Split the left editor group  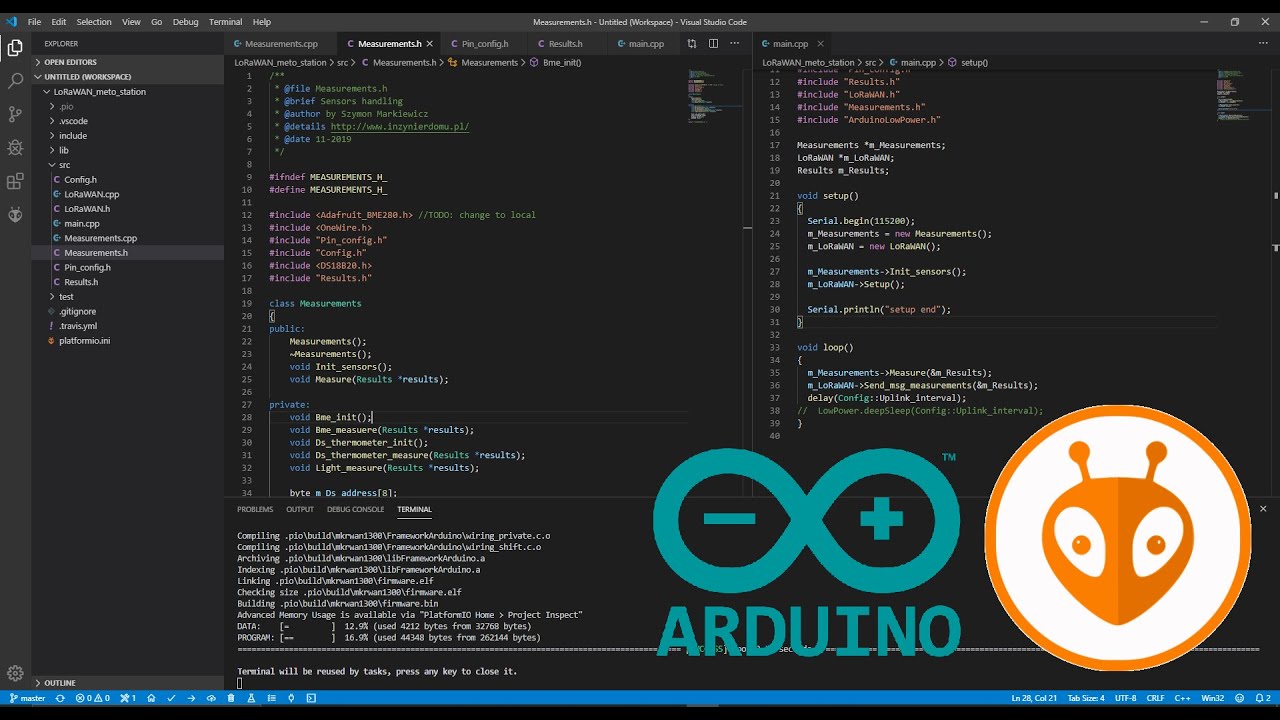(713, 43)
